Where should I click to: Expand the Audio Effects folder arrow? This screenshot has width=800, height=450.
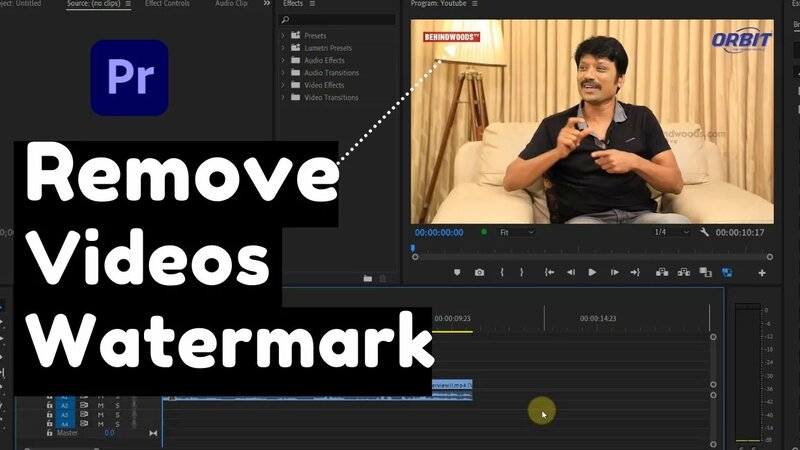[283, 60]
